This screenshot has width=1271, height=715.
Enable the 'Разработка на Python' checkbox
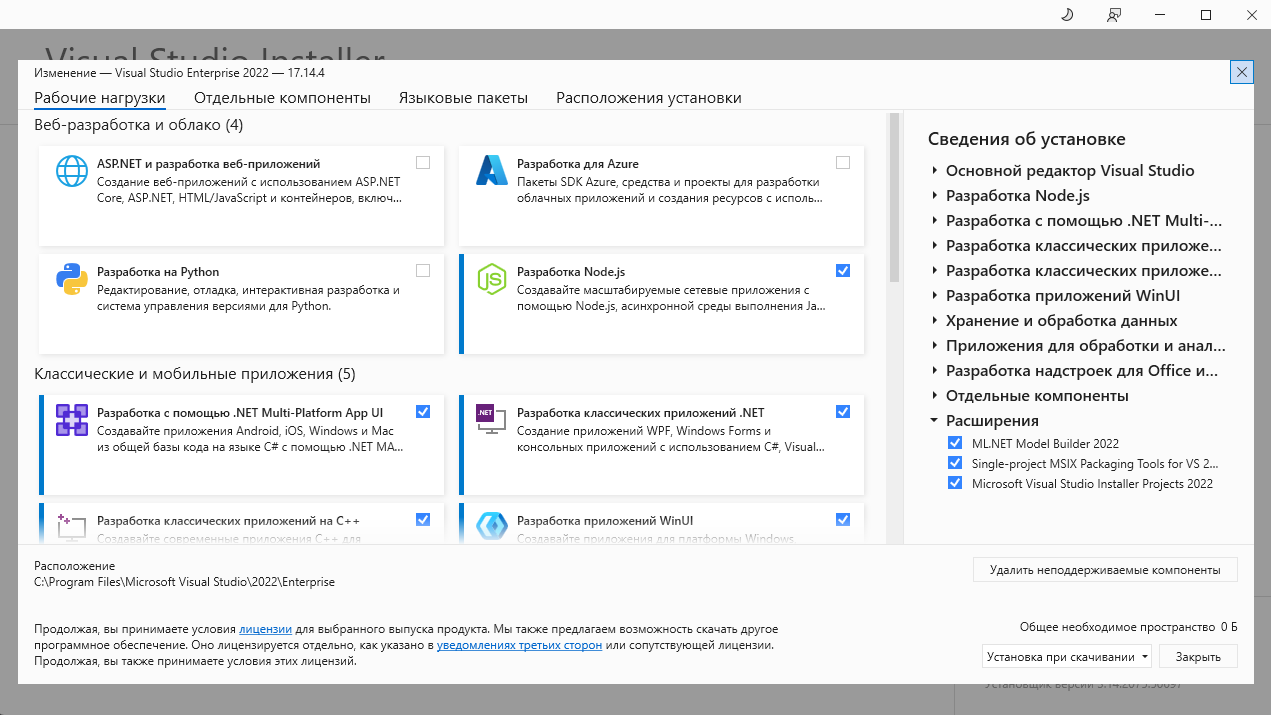tap(423, 271)
